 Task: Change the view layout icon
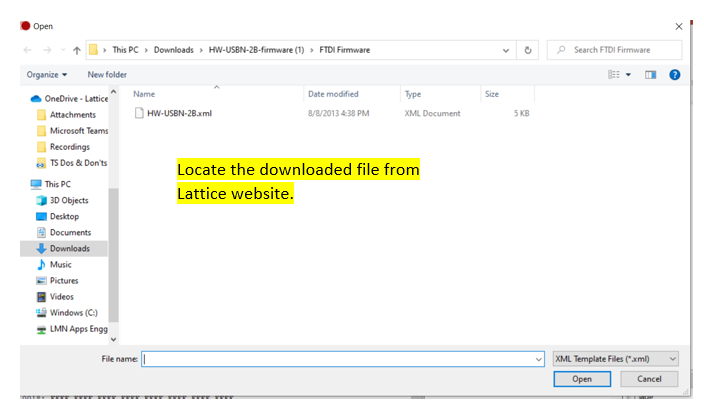point(614,75)
